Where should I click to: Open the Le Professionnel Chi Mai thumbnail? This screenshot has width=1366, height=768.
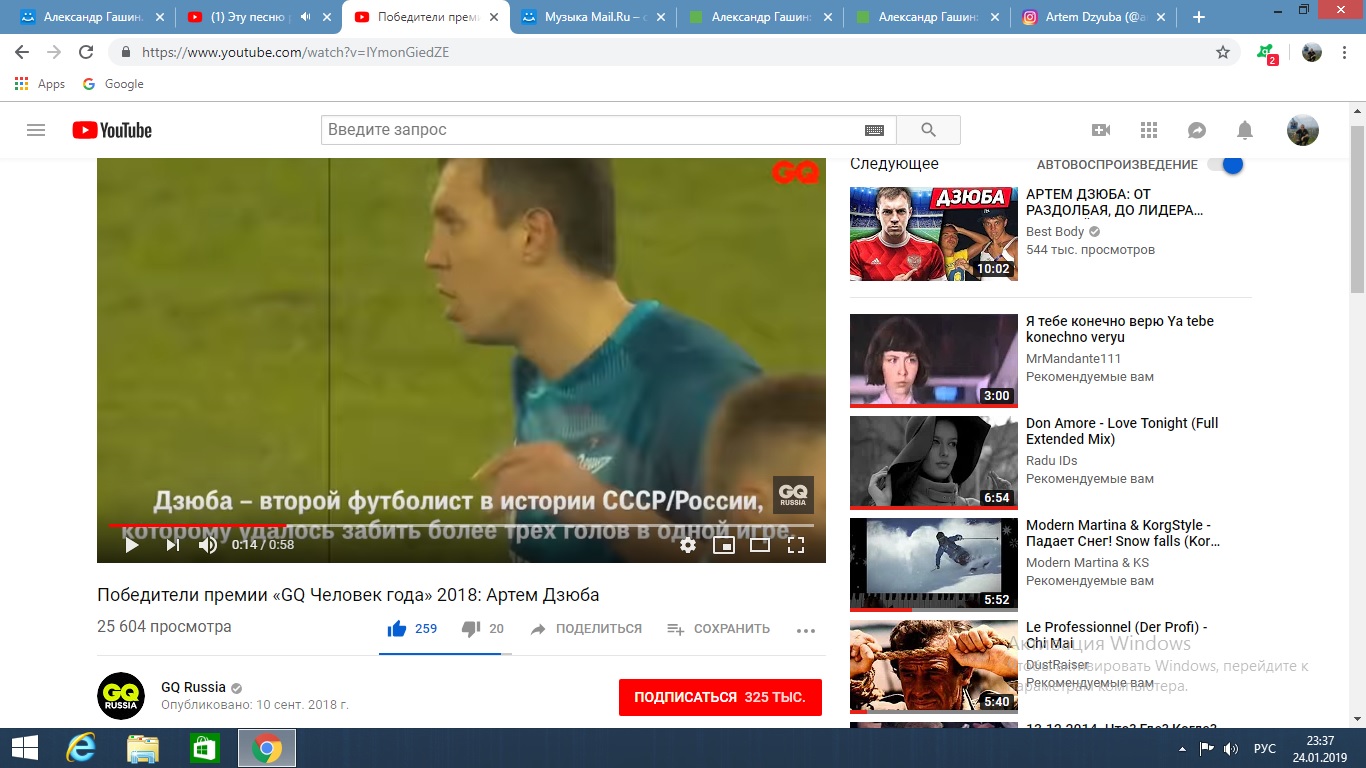tap(934, 667)
